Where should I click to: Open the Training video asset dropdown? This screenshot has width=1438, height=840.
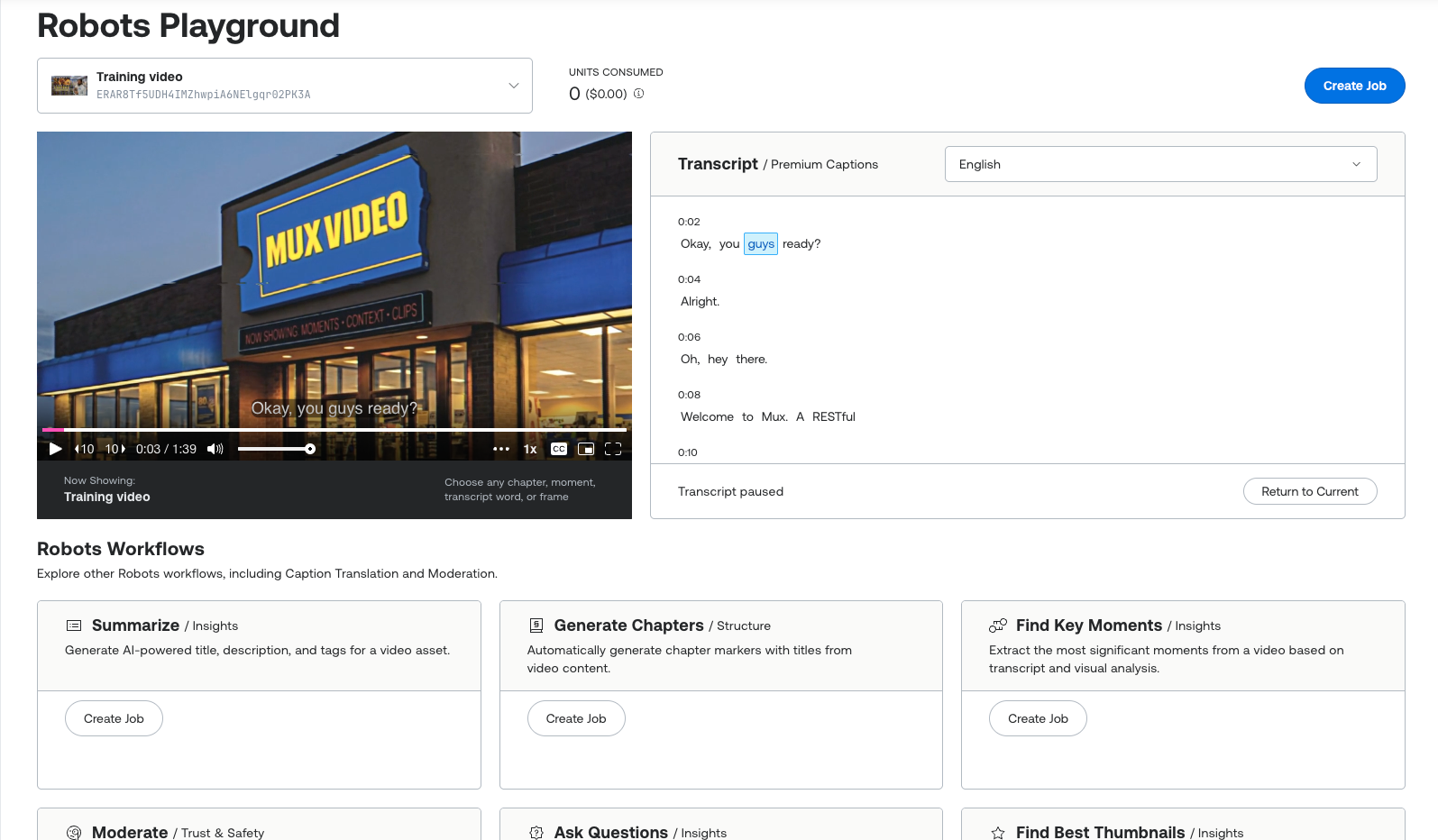tap(285, 86)
